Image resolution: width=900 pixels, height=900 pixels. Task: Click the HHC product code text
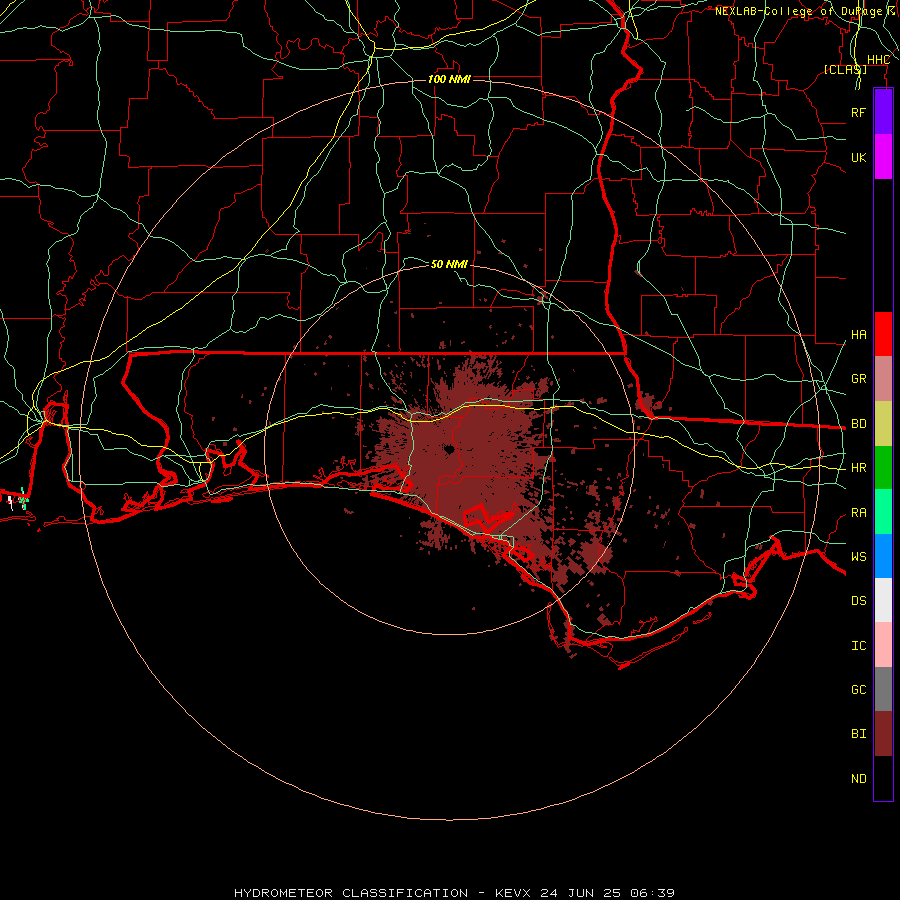pos(878,60)
